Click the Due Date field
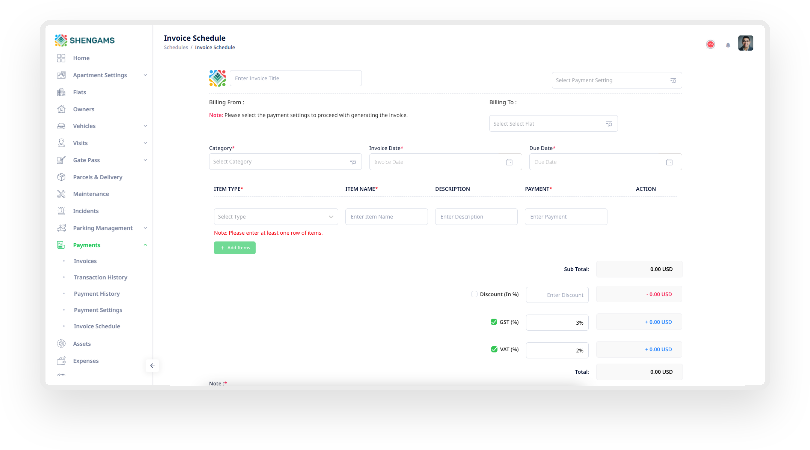This screenshot has height=450, width=810. click(x=605, y=162)
